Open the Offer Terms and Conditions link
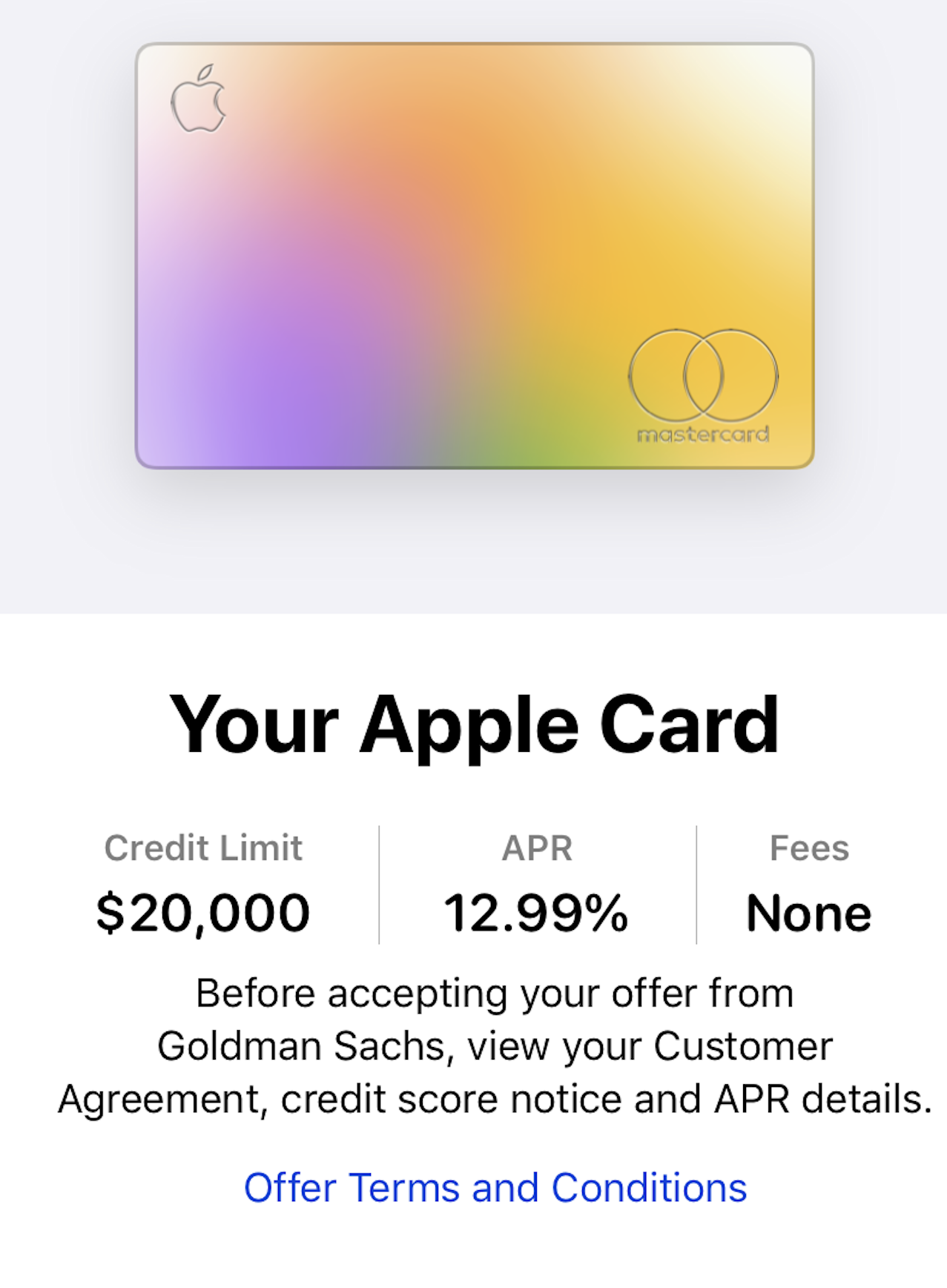Viewport: 947px width, 1288px height. pos(495,1188)
